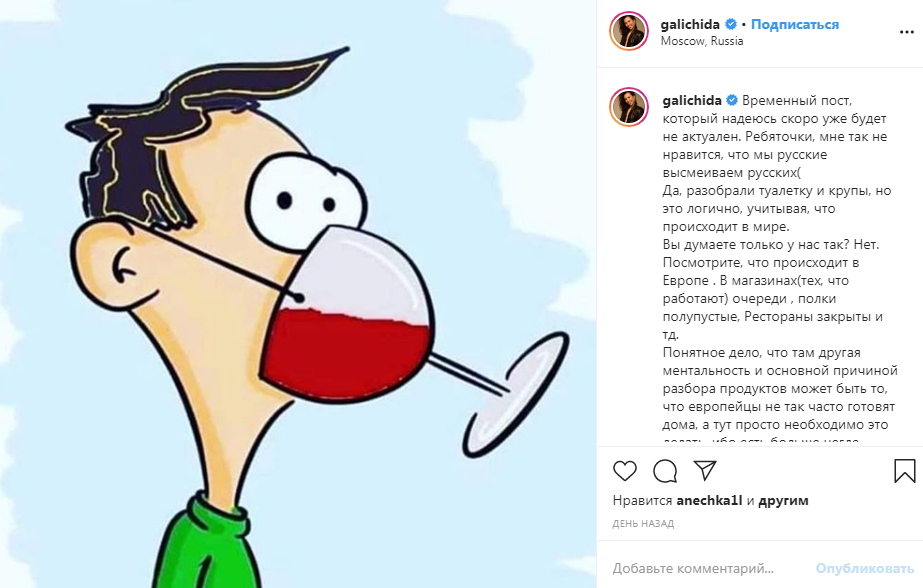The width and height of the screenshot is (923, 588).
Task: Click verified badge in the caption
Action: [x=732, y=100]
